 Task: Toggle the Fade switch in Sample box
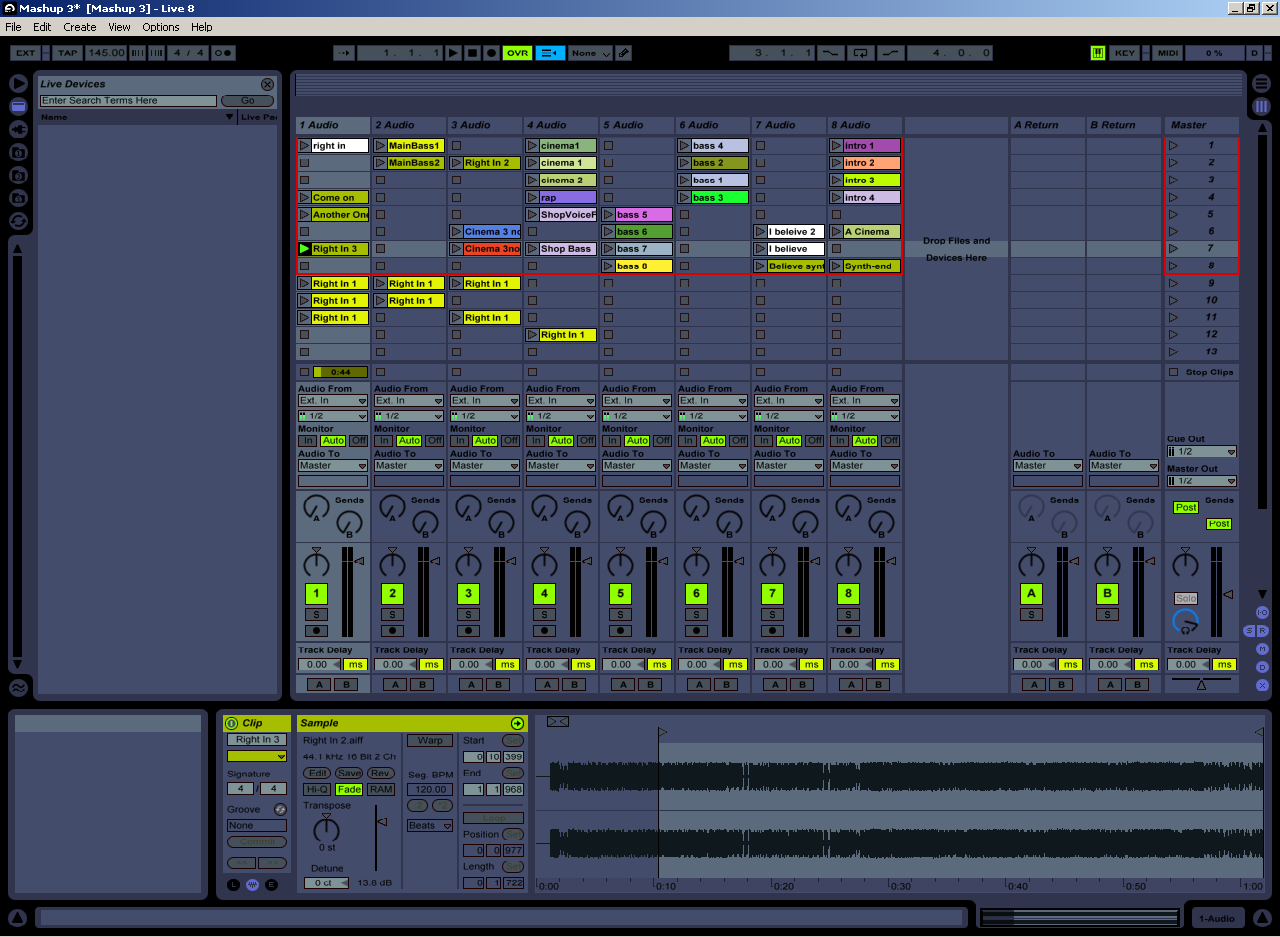pyautogui.click(x=349, y=790)
